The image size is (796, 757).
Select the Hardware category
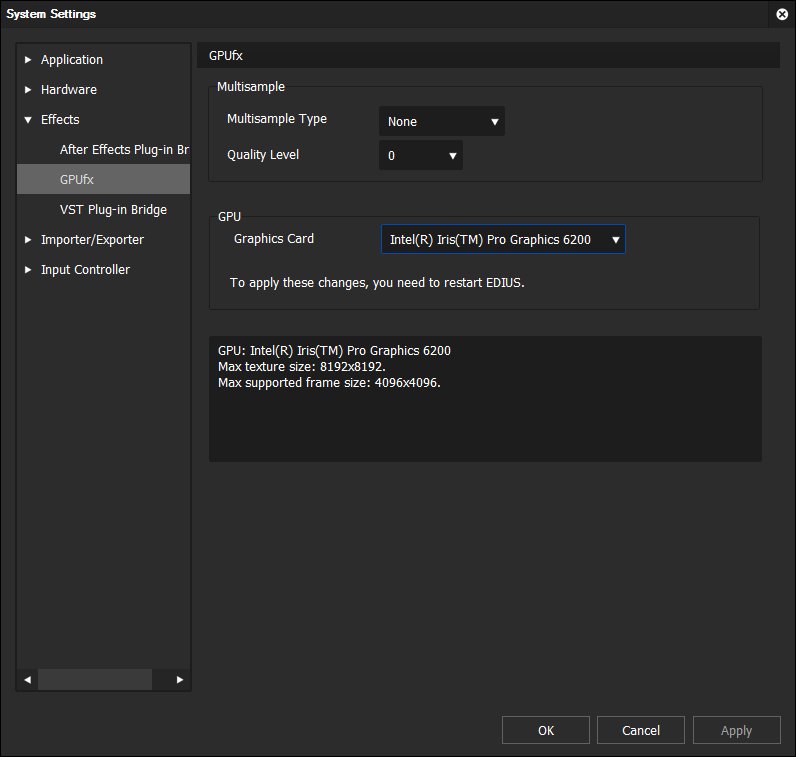[x=69, y=90]
